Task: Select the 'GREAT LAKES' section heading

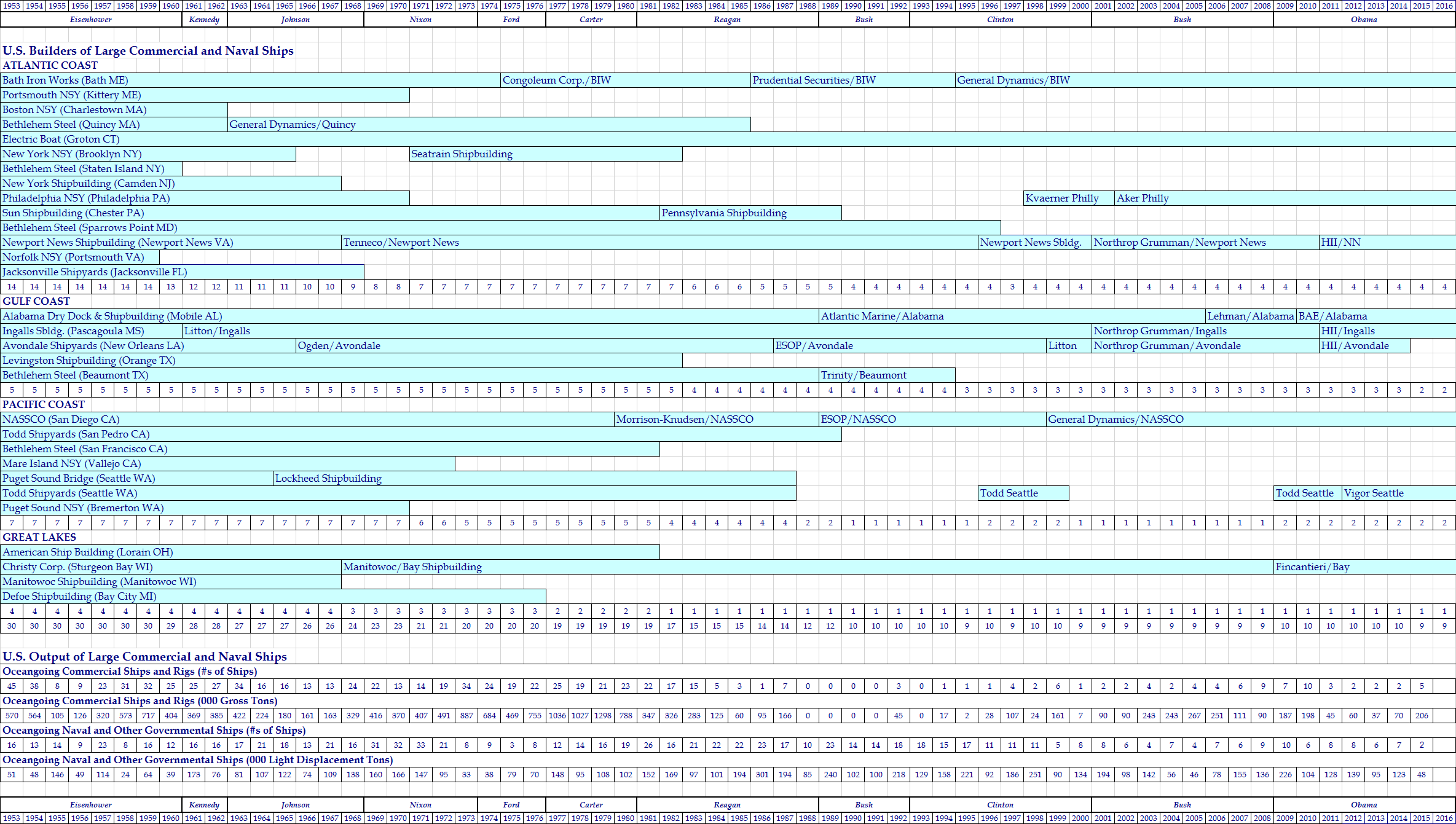Action: coord(39,537)
